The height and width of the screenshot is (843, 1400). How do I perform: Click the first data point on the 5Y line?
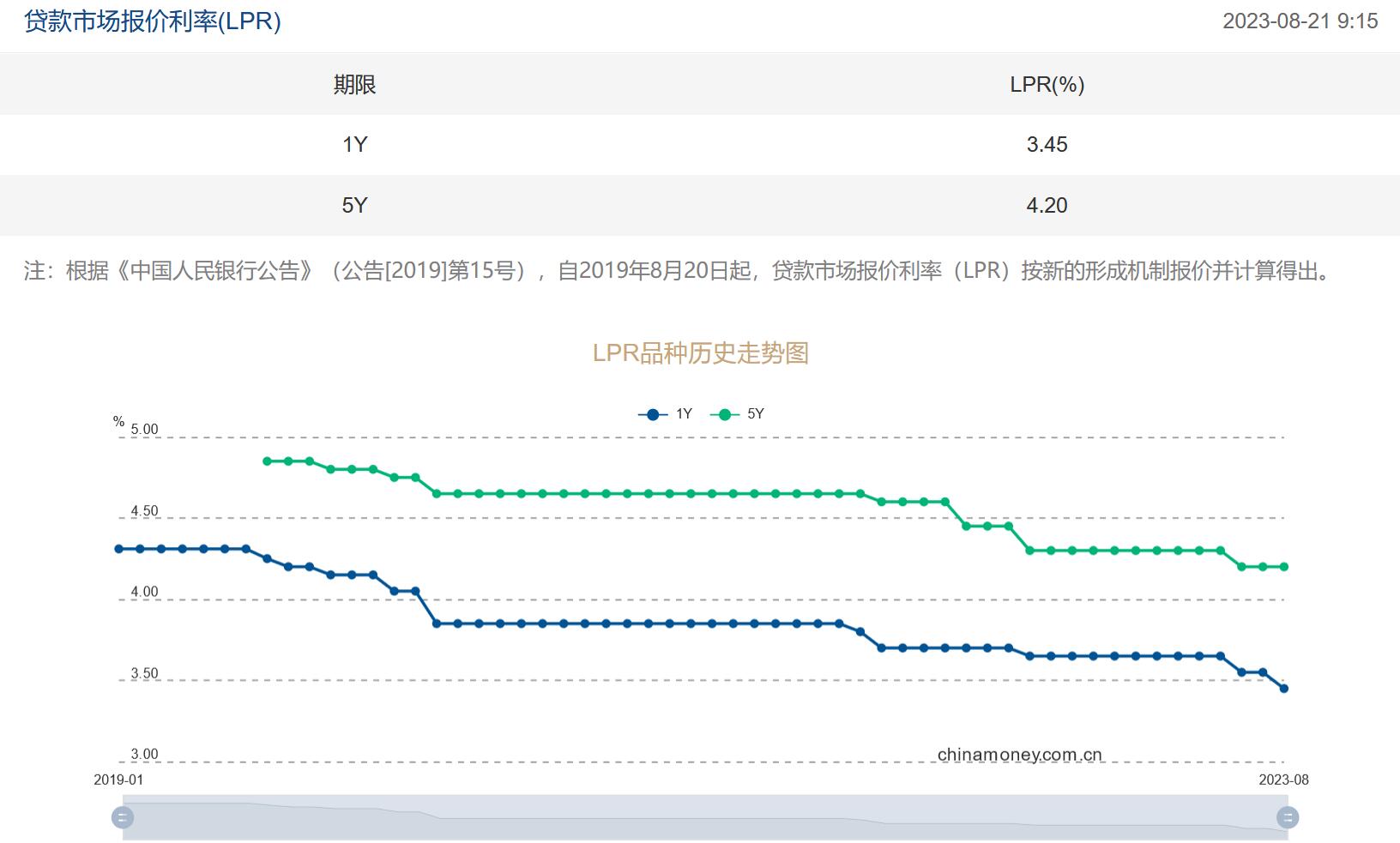coord(267,461)
